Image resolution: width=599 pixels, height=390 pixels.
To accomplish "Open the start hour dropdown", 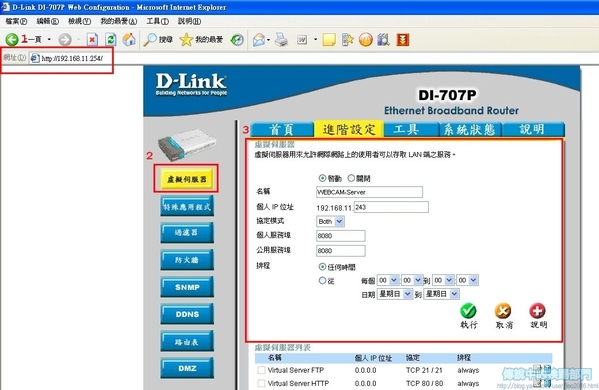I will [388, 280].
